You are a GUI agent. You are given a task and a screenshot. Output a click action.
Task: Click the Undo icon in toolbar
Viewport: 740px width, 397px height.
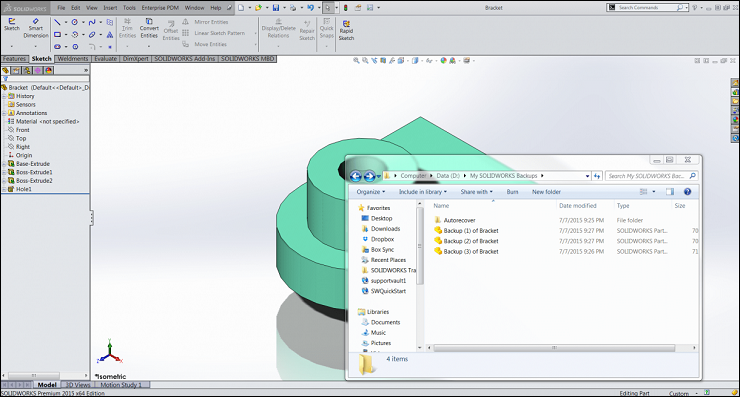(x=310, y=8)
